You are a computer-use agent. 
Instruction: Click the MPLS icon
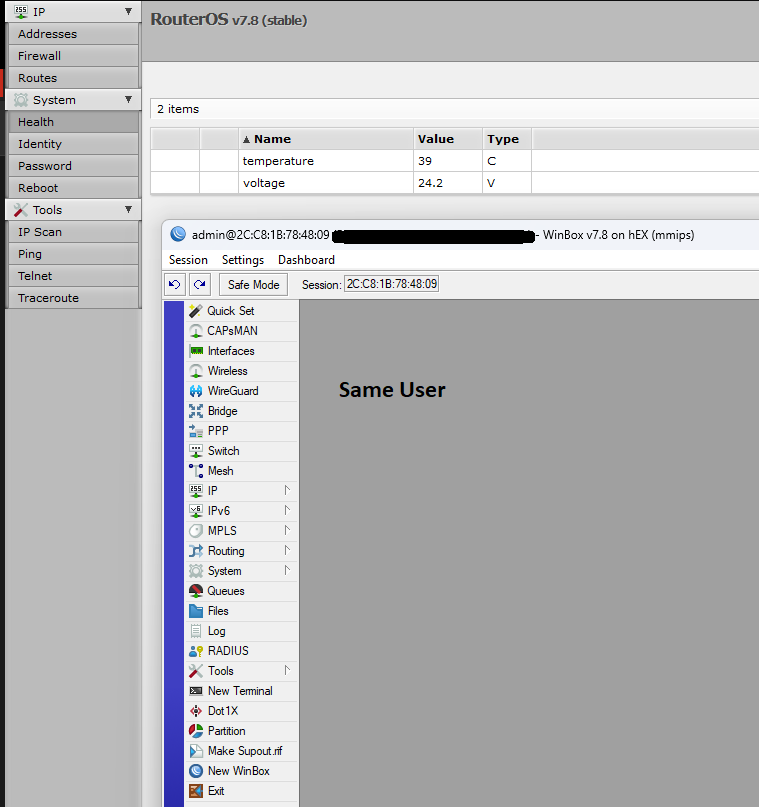(x=196, y=531)
